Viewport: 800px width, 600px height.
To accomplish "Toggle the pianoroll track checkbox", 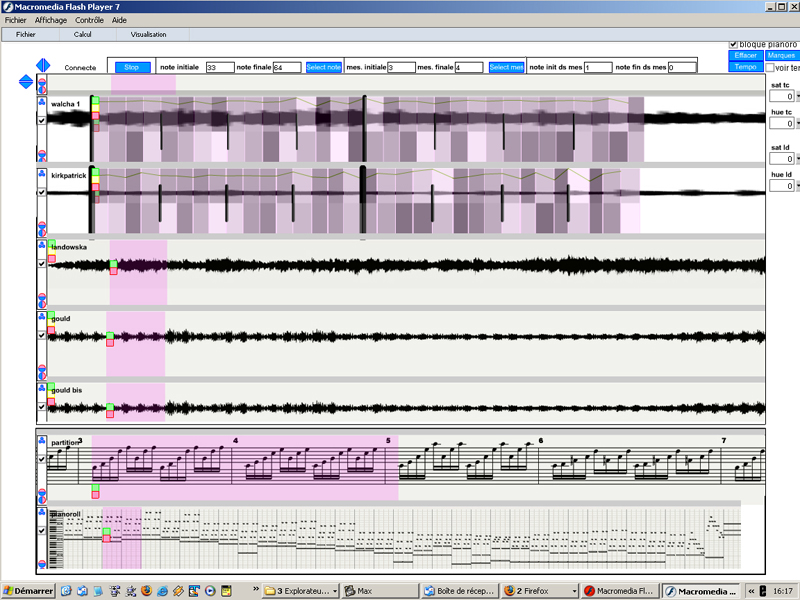I will (x=42, y=531).
